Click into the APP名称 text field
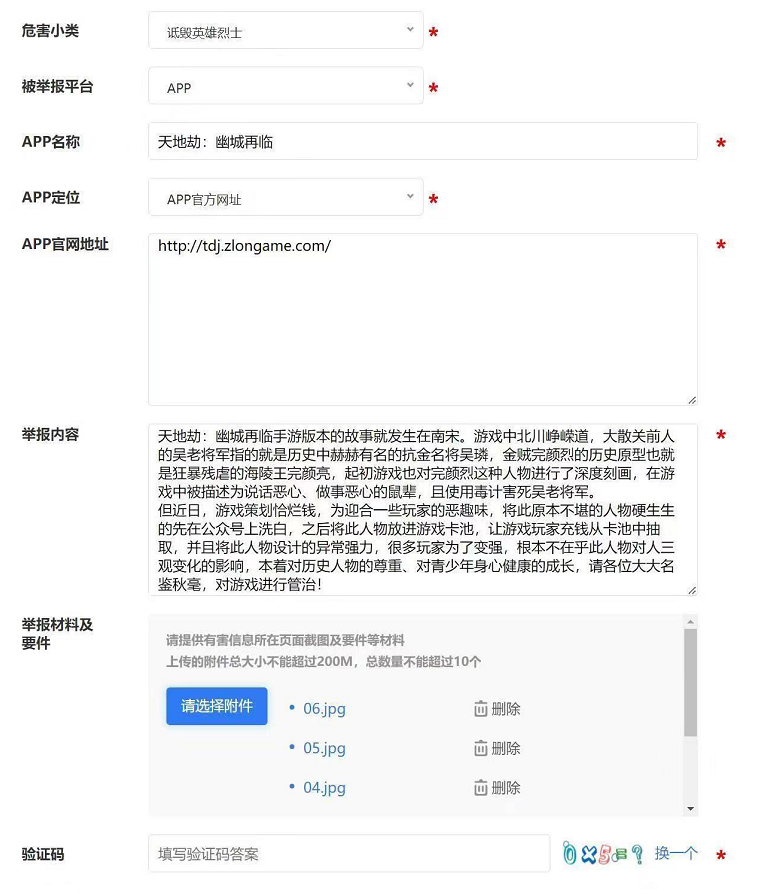This screenshot has width=760, height=894. pos(422,141)
